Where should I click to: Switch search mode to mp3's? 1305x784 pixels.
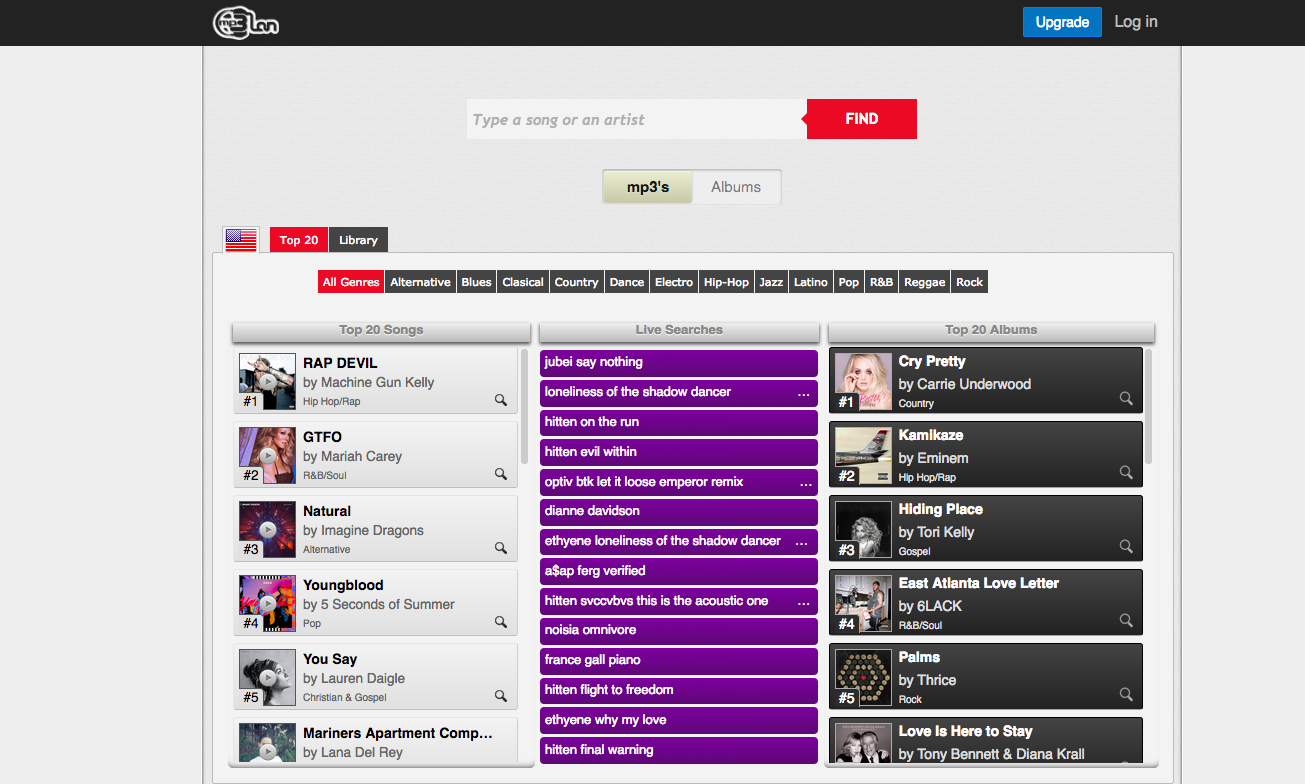tap(648, 187)
